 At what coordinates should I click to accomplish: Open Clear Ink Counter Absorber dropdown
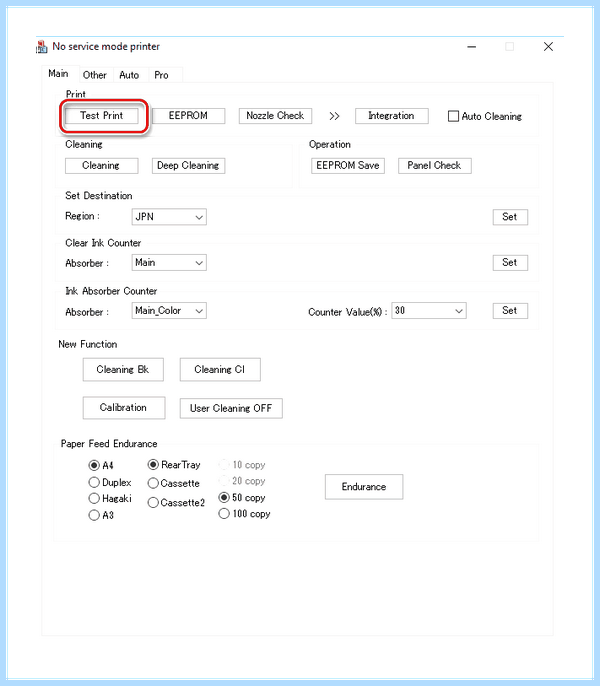(x=169, y=262)
